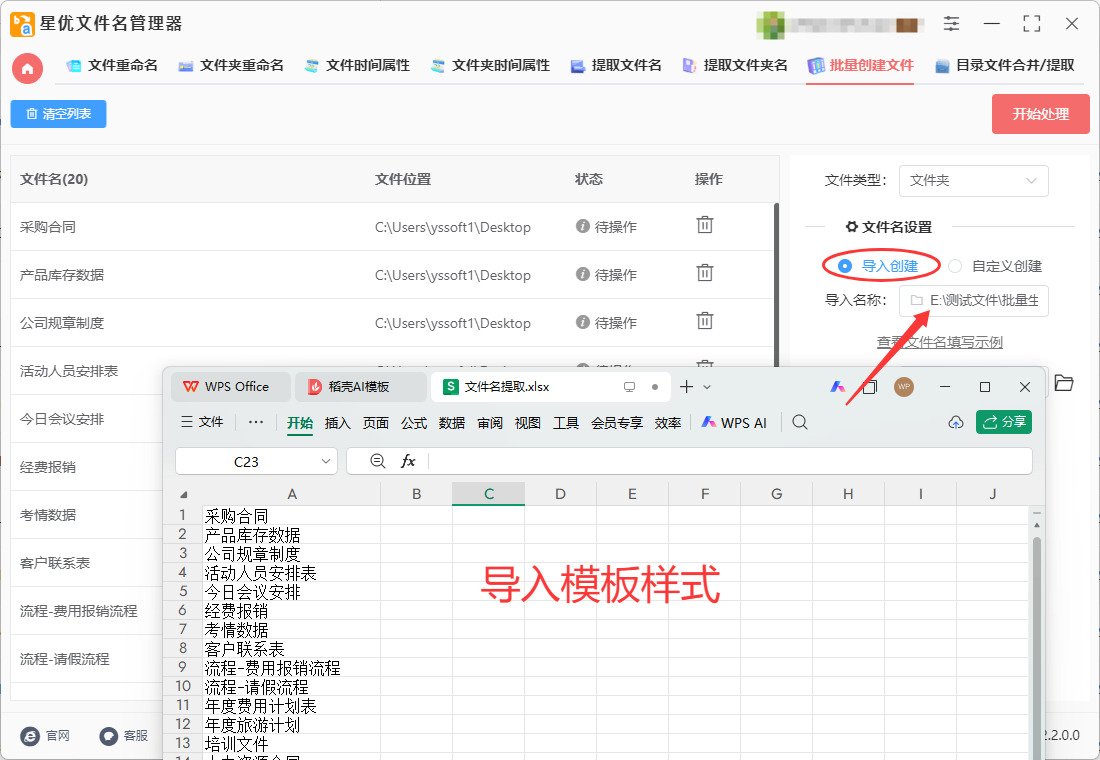Switch to the 文件重命名 tab
Screen dimensions: 1100x760
[112, 65]
